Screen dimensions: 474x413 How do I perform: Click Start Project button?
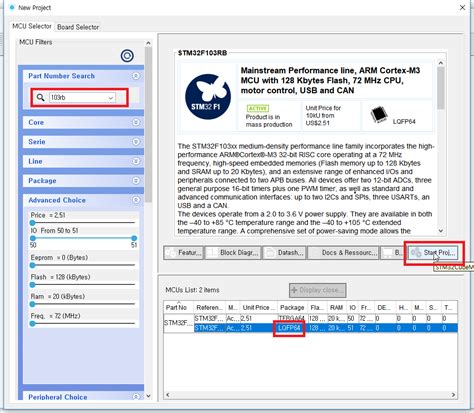click(x=433, y=253)
